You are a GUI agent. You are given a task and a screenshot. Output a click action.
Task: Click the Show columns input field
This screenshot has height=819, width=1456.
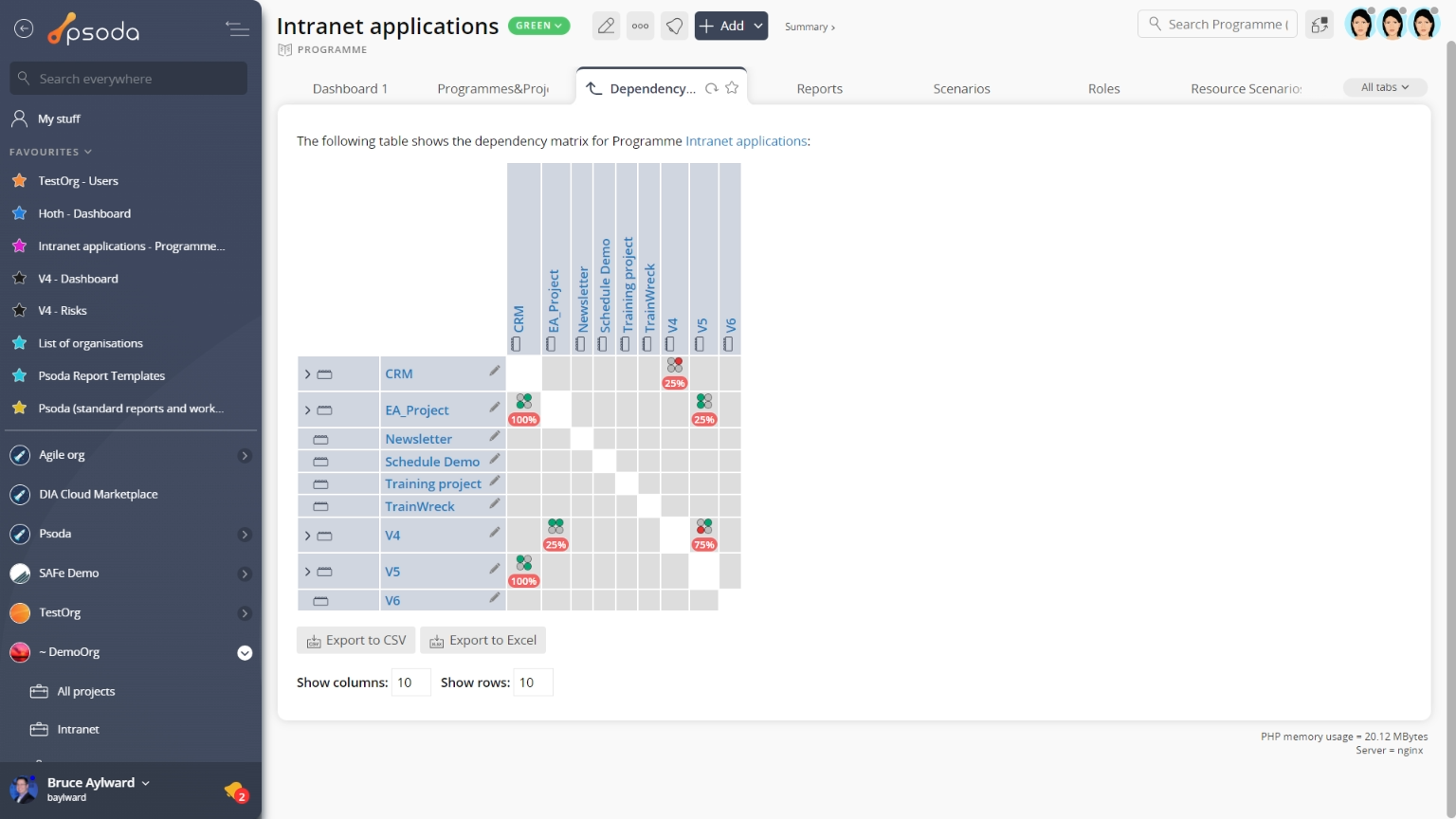(410, 682)
